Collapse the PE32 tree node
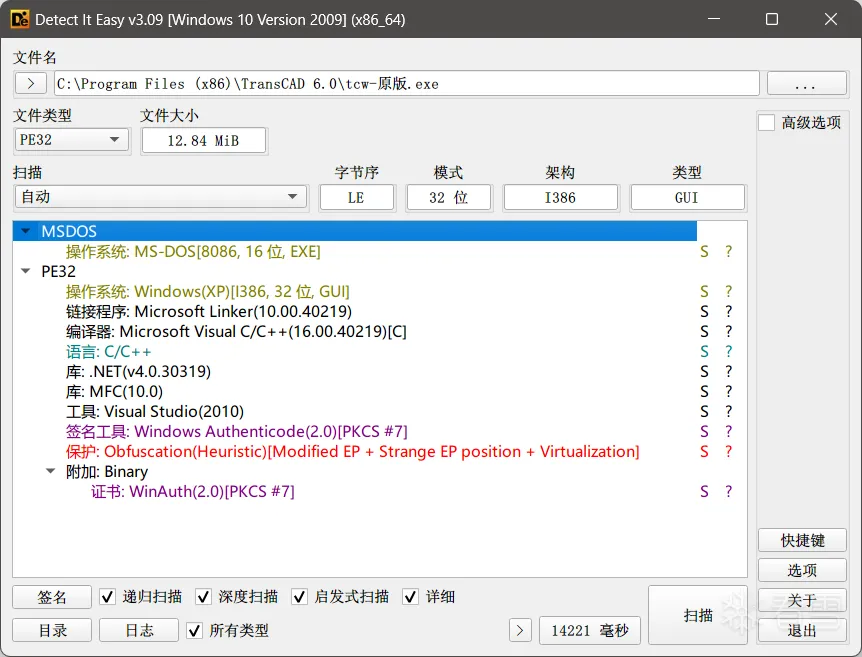The width and height of the screenshot is (862, 657). point(25,271)
